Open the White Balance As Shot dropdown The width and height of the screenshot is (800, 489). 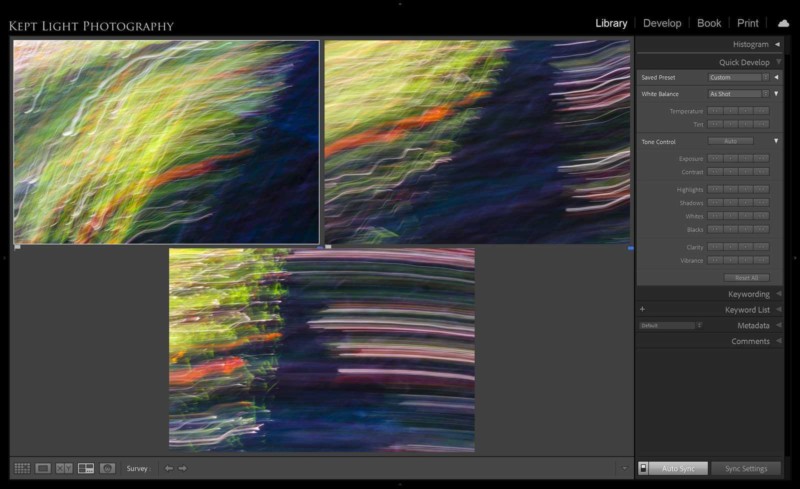point(739,94)
